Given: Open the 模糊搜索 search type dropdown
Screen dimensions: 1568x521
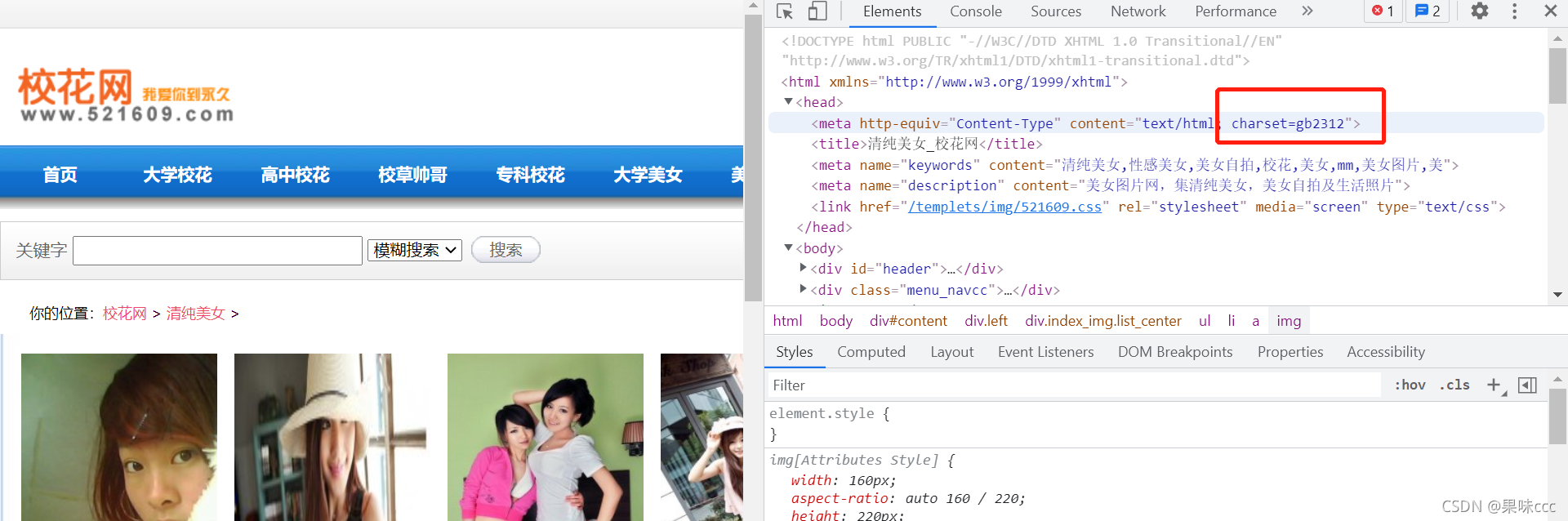Looking at the screenshot, I should 415,250.
